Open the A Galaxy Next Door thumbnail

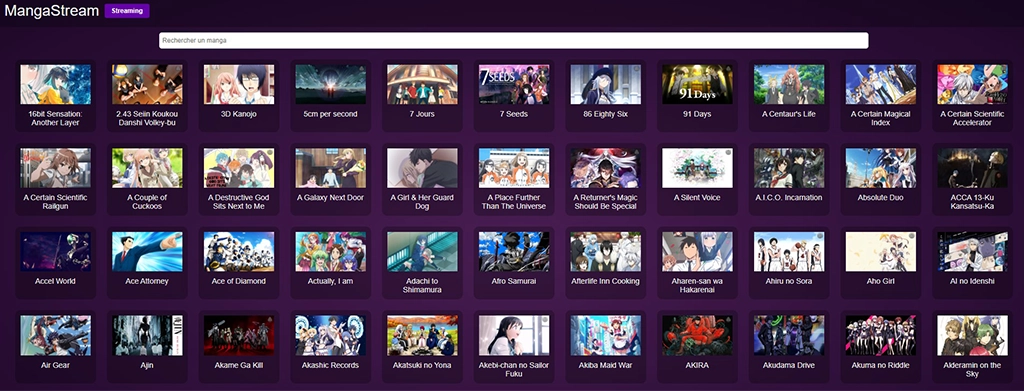(330, 168)
